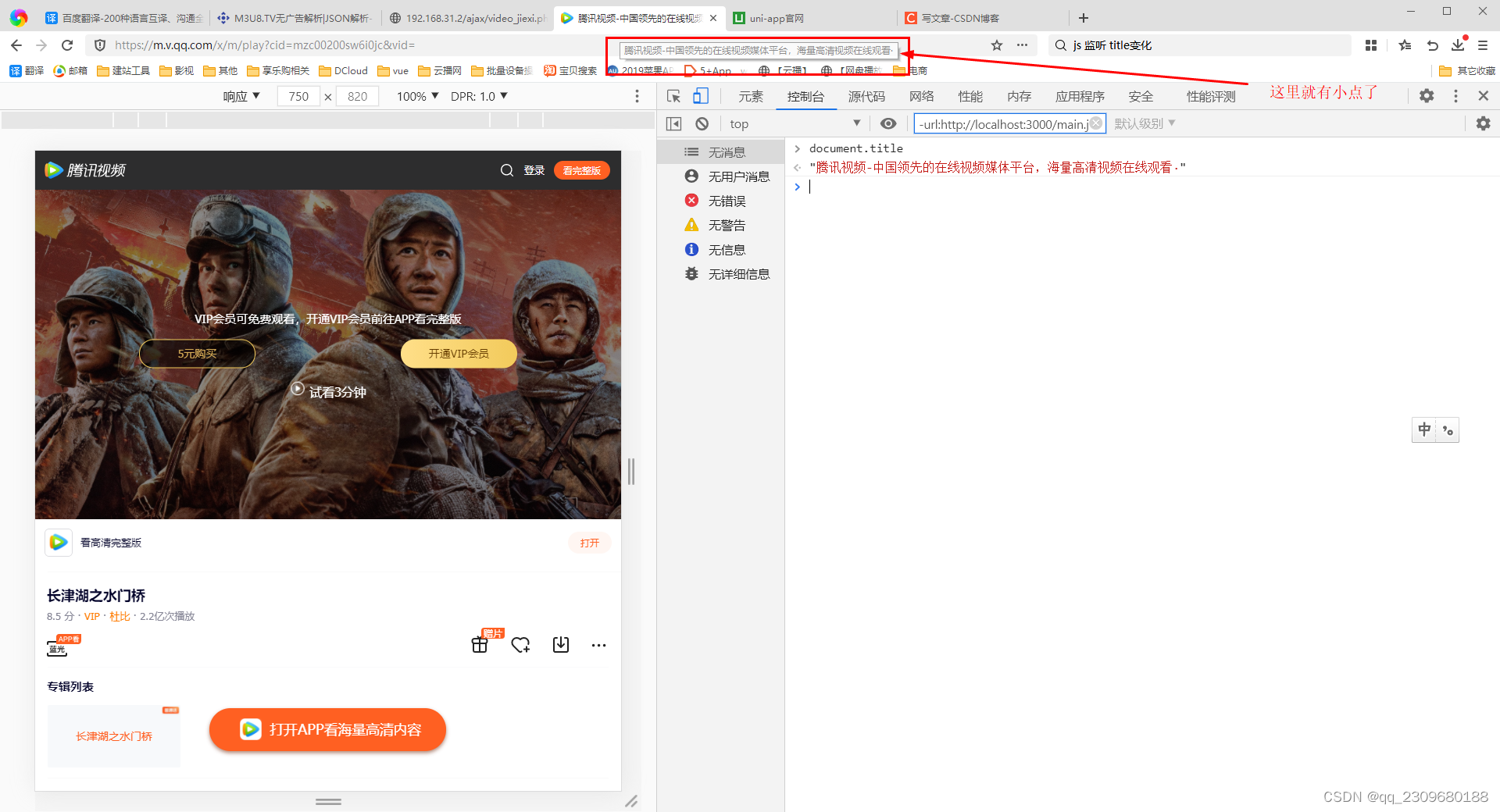Toggle device emulation mode icon

click(701, 96)
